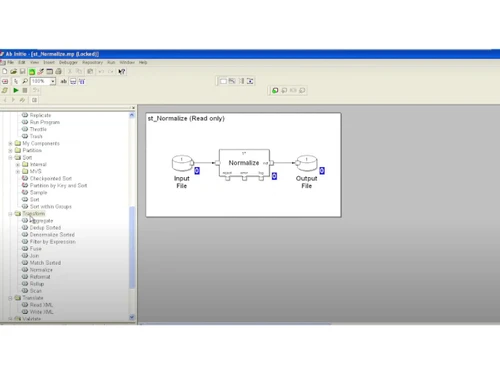
Task: Expand the Partition folder
Action: 10,150
